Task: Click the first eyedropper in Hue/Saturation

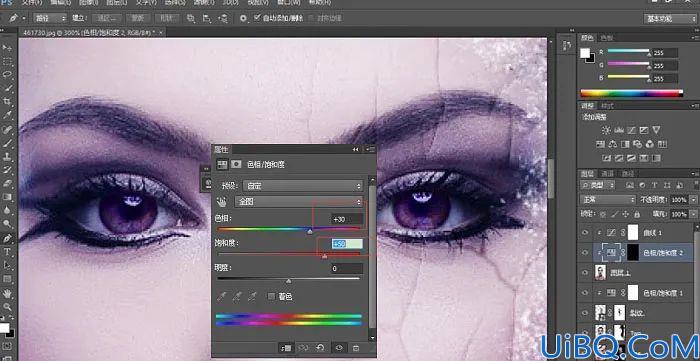Action: pos(222,296)
